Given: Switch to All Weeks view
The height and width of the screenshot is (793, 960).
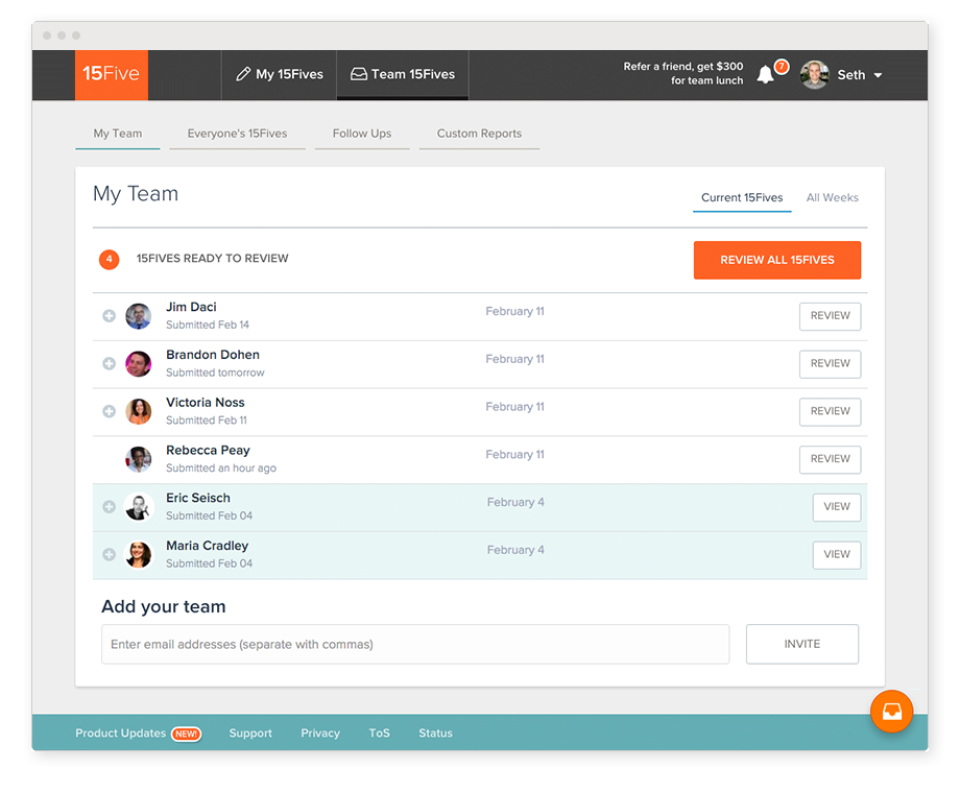Looking at the screenshot, I should tap(832, 198).
